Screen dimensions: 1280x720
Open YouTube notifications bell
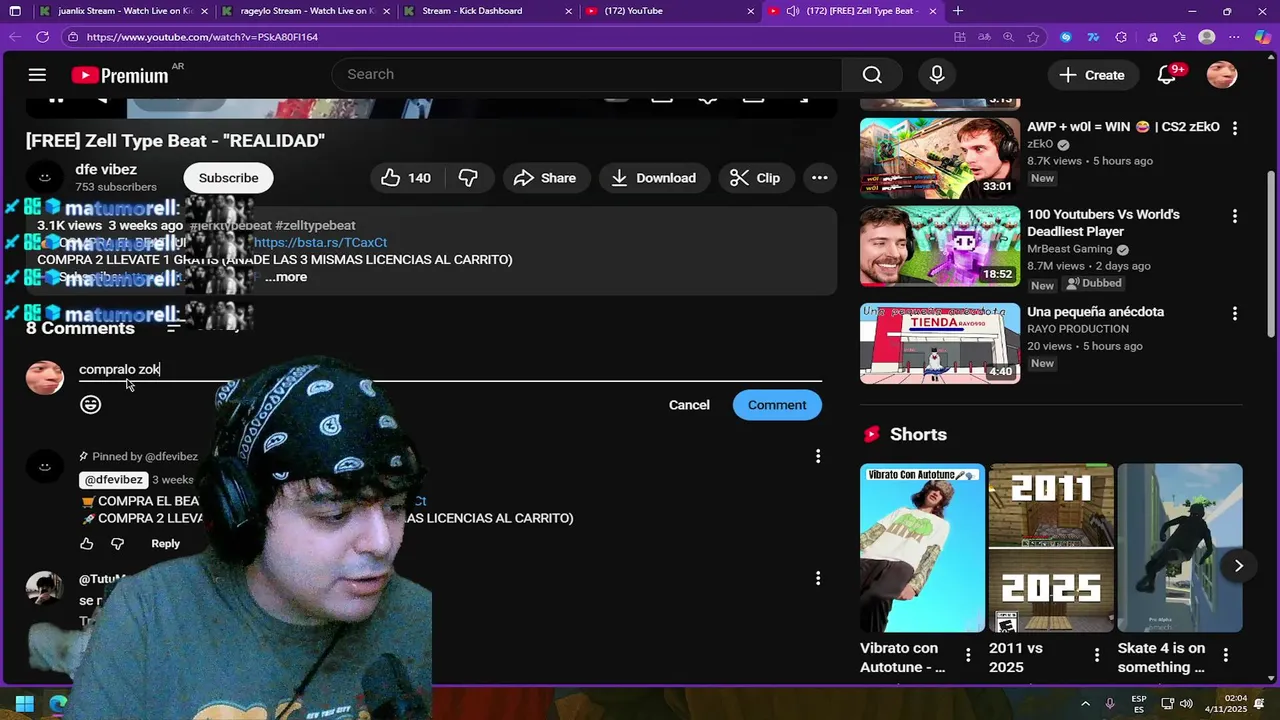coord(1167,75)
